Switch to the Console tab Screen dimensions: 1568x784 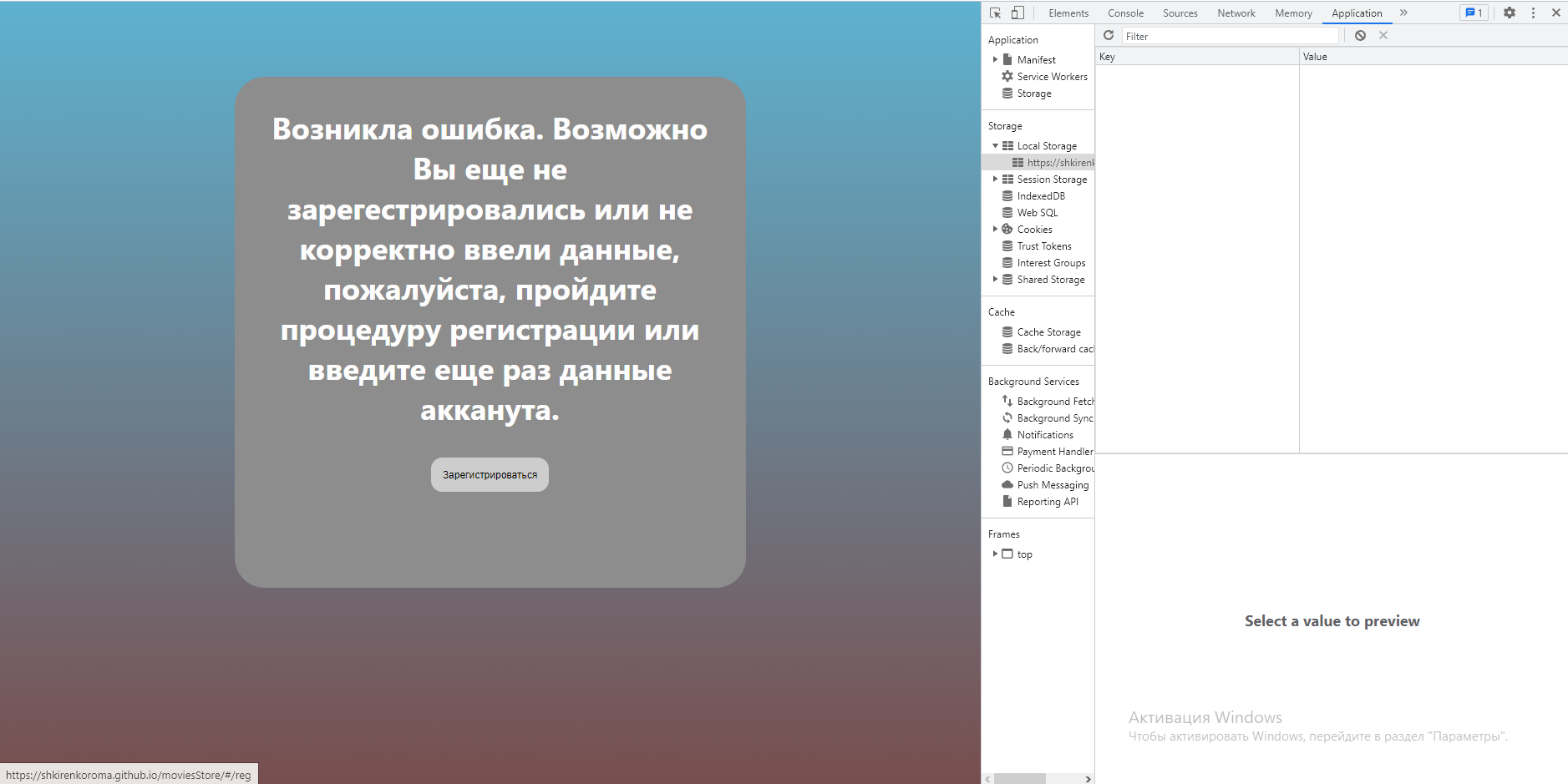1124,13
